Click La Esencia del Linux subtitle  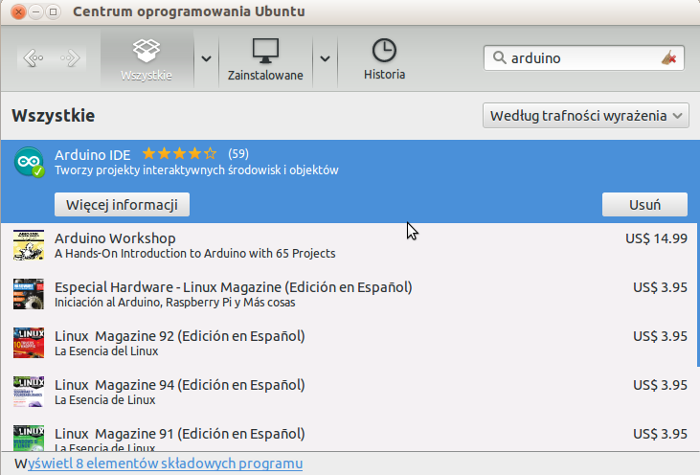point(106,351)
